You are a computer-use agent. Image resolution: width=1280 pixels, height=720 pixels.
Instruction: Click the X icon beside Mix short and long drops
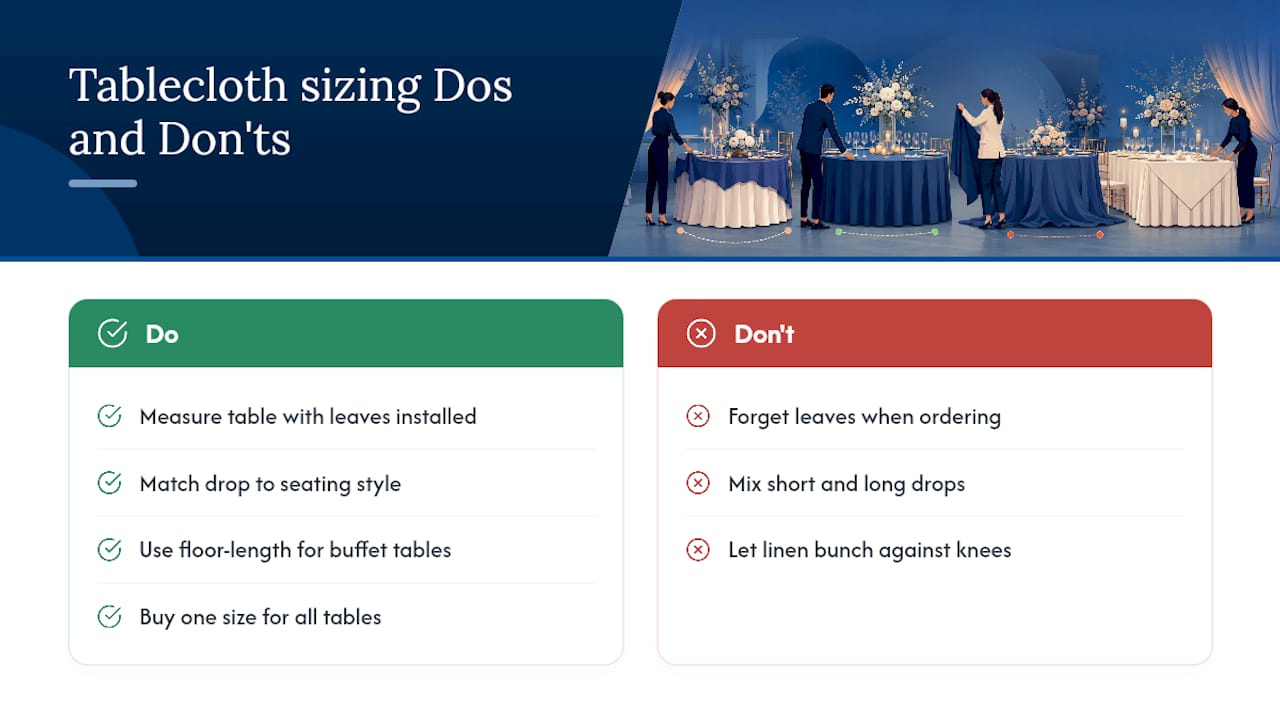698,483
